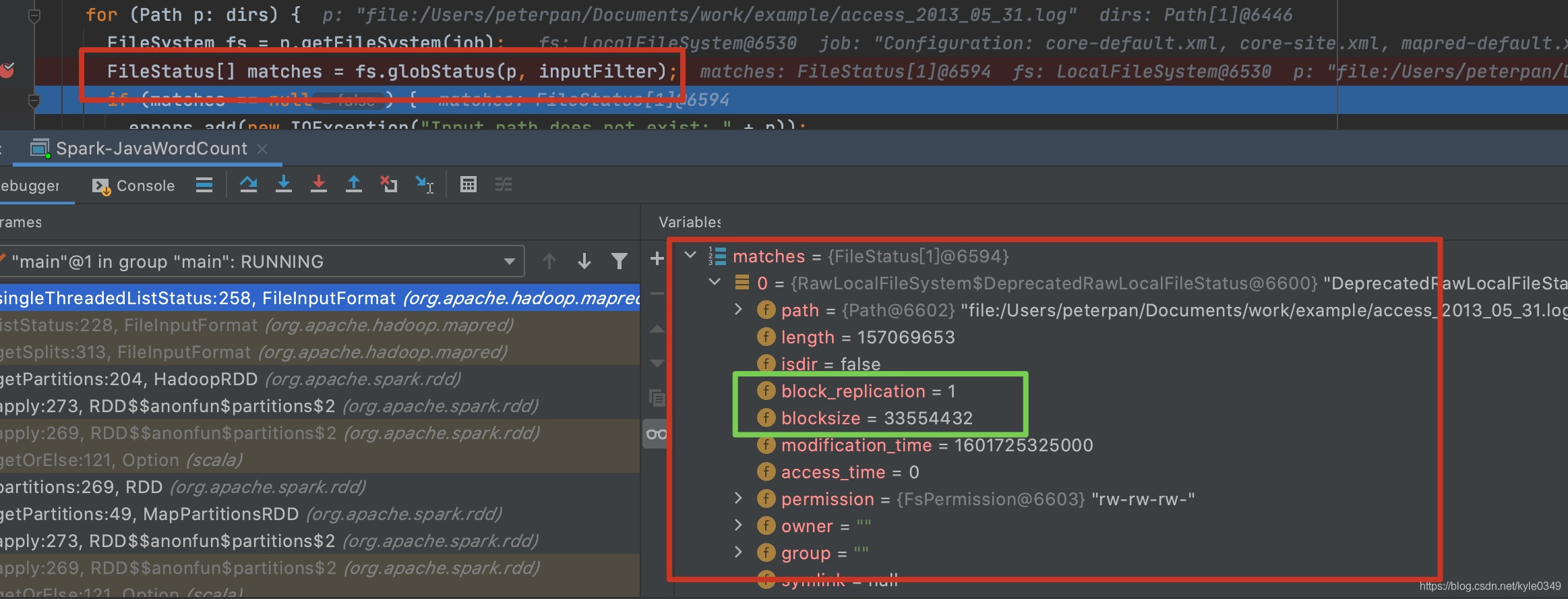
Task: Click the Spark-JavaWordCount run configuration icon
Action: point(40,148)
